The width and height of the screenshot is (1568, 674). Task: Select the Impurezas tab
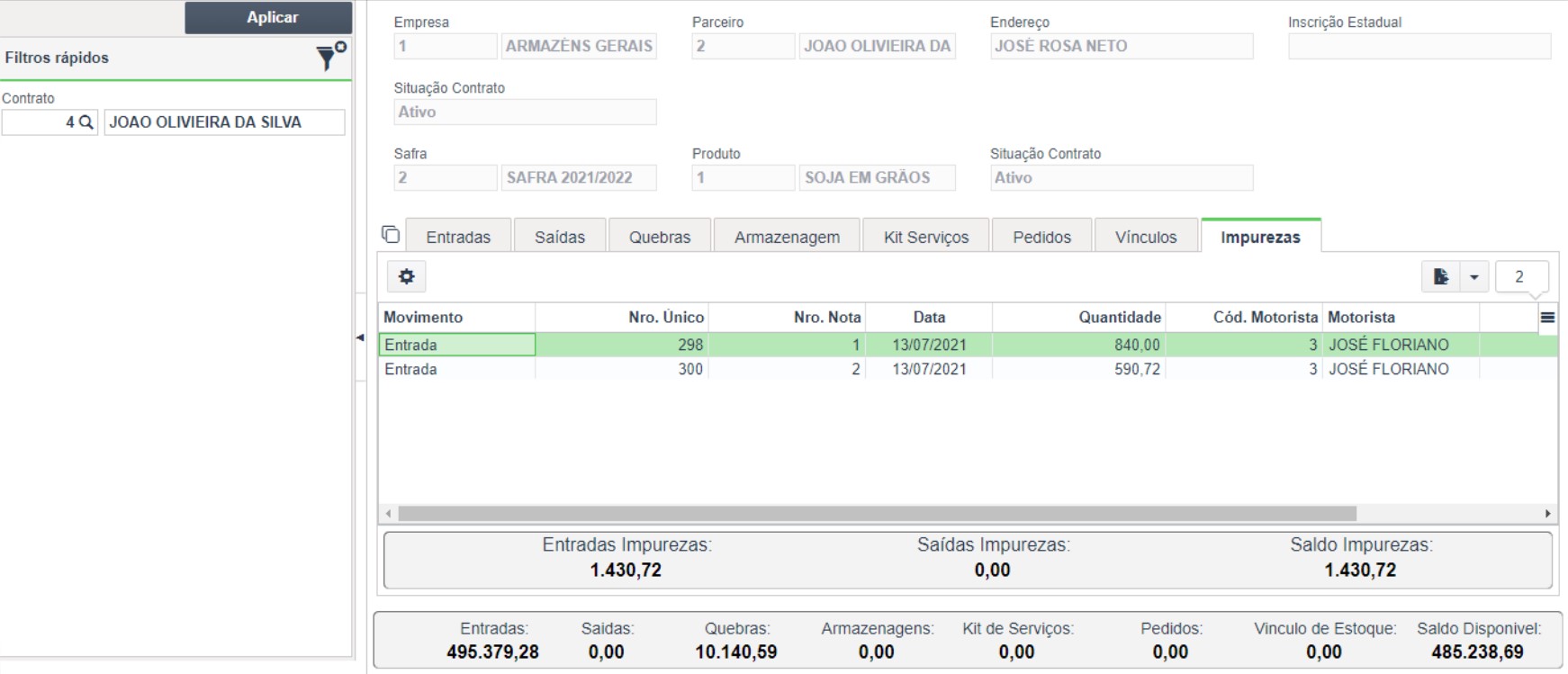(x=1260, y=237)
